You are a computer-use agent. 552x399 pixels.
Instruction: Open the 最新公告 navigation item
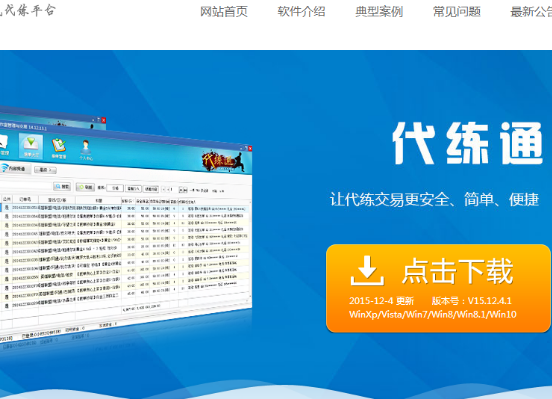[x=531, y=12]
